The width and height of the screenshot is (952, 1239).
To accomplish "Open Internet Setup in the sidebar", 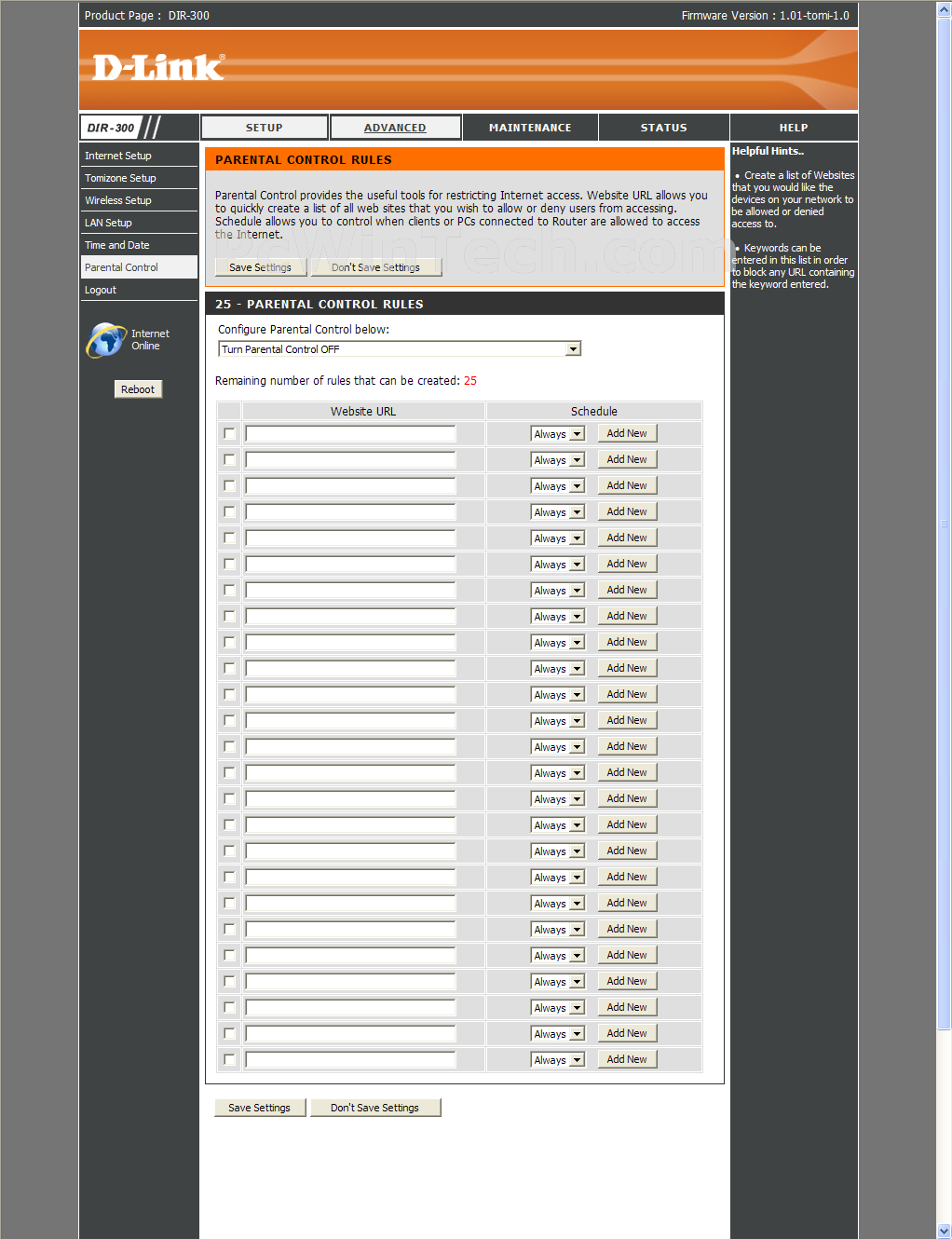I will 139,156.
